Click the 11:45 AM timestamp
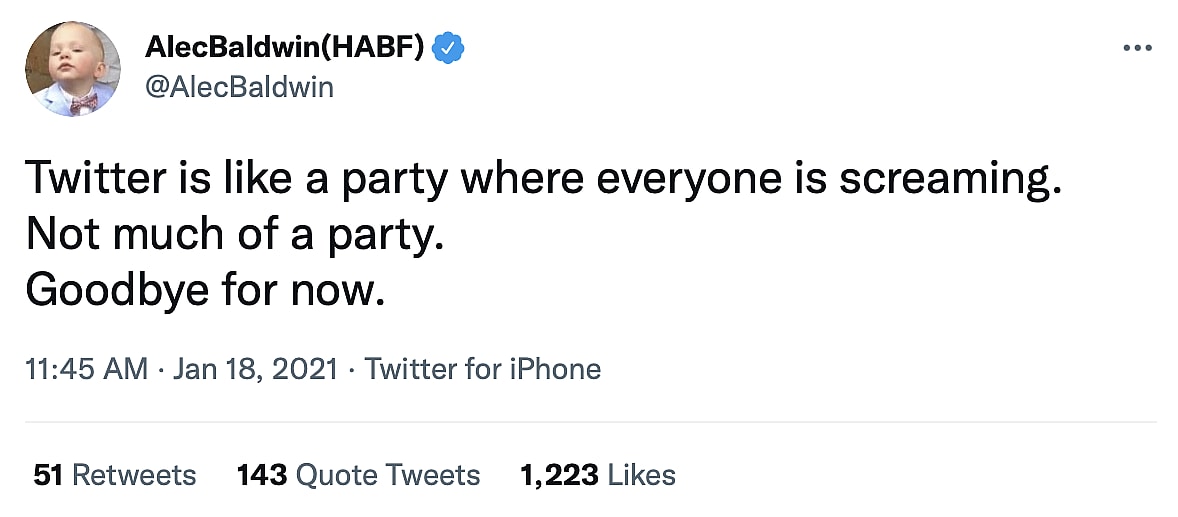 coord(89,370)
